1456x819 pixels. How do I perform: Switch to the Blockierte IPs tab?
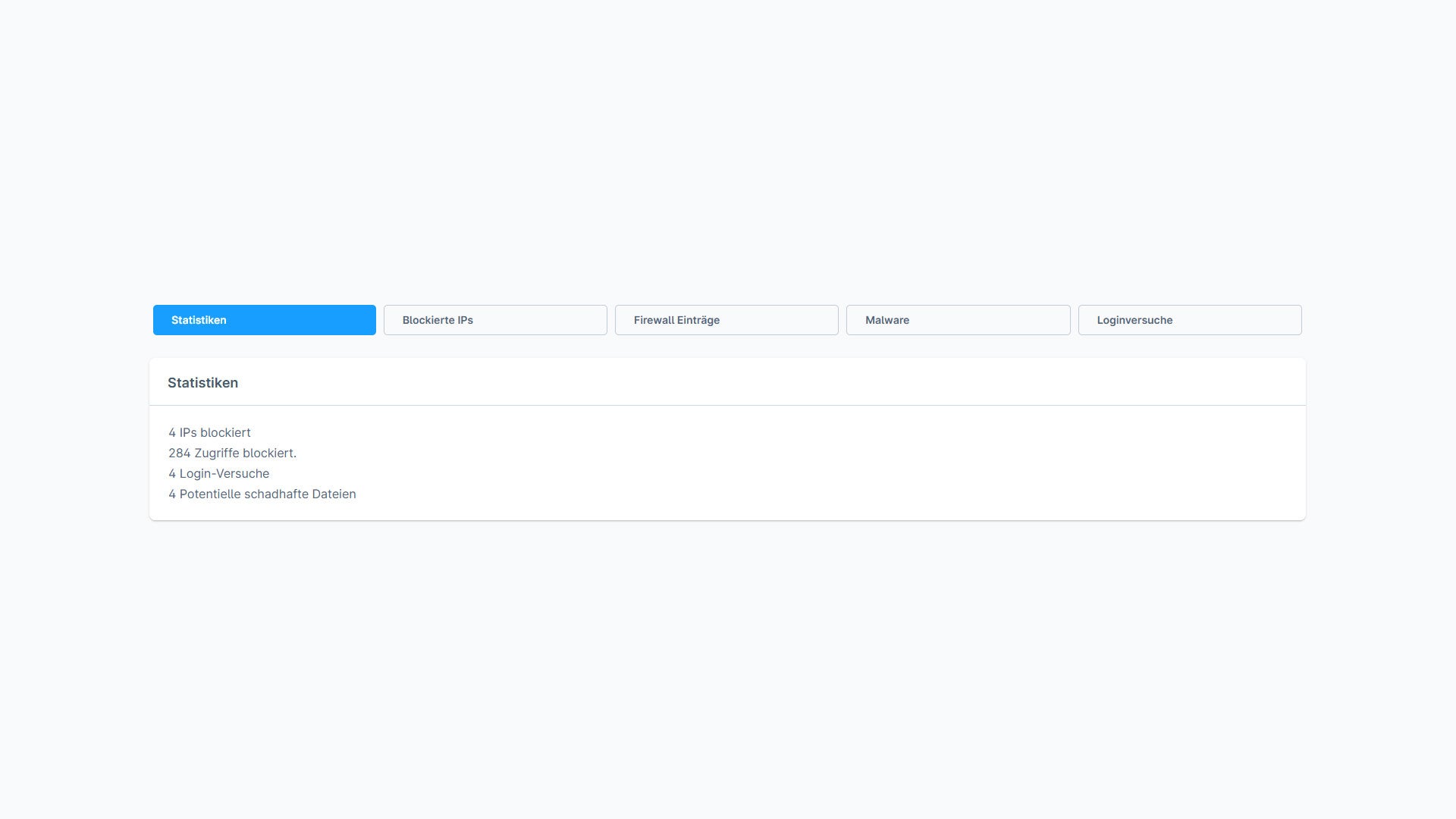click(495, 320)
